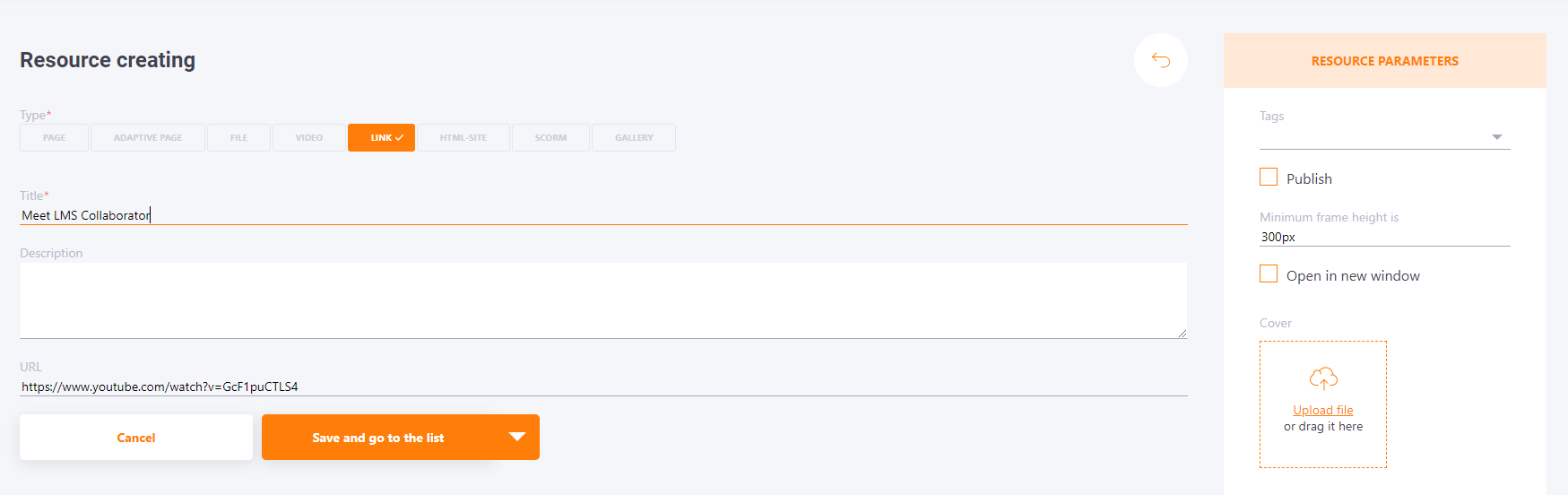Expand the Tags dropdown
The image size is (1568, 495).
point(1385,137)
